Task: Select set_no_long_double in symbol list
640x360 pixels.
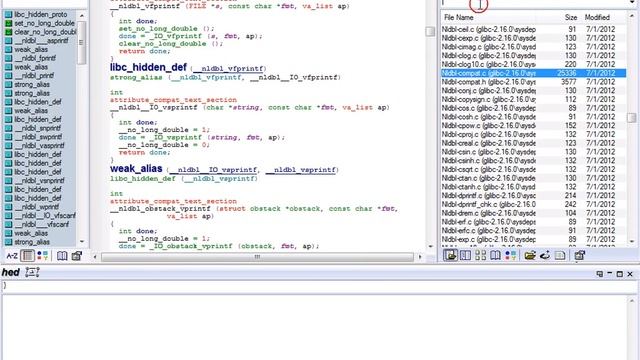Action: tap(44, 23)
